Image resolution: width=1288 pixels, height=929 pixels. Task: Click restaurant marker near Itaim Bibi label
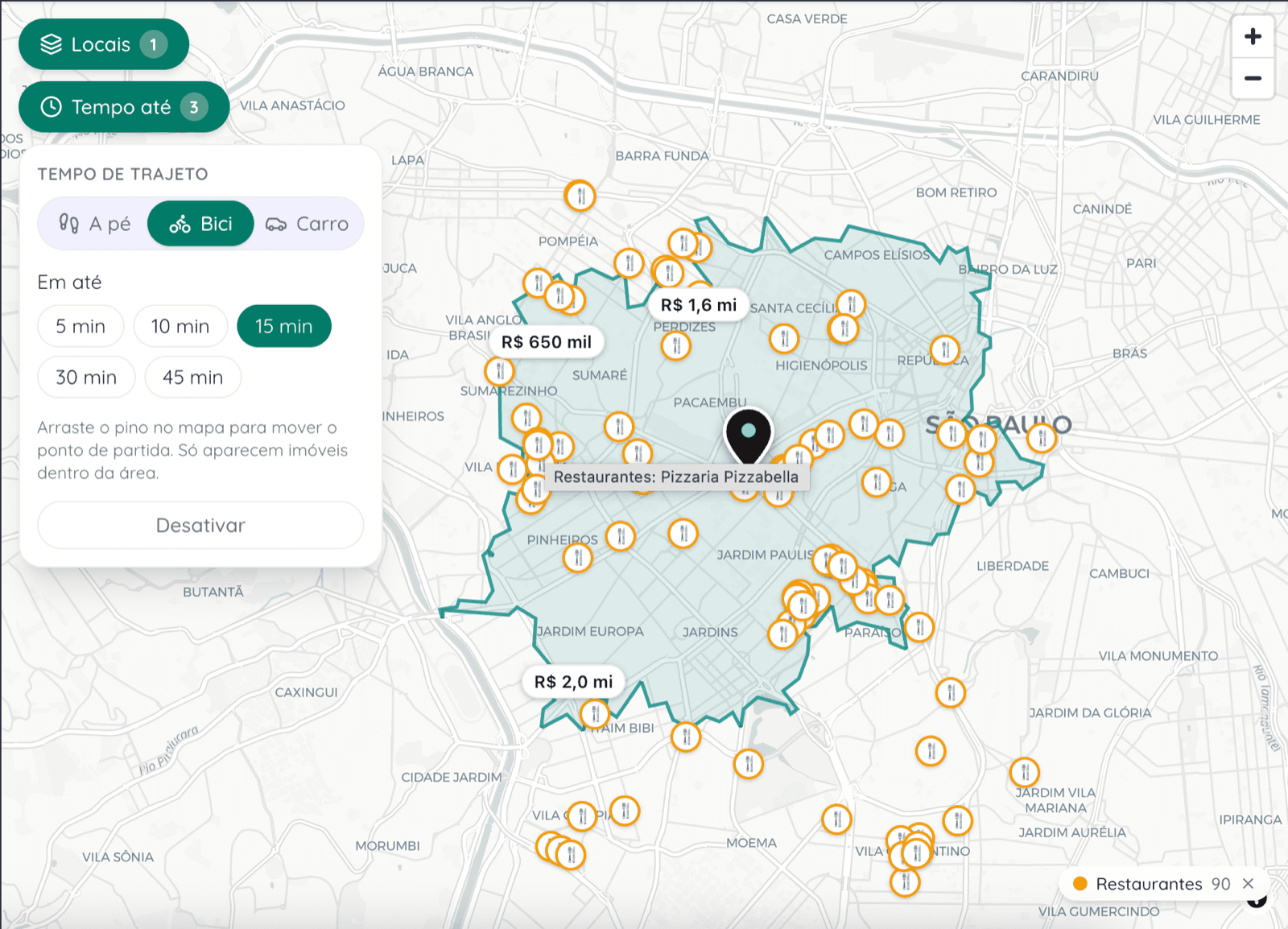pyautogui.click(x=595, y=713)
